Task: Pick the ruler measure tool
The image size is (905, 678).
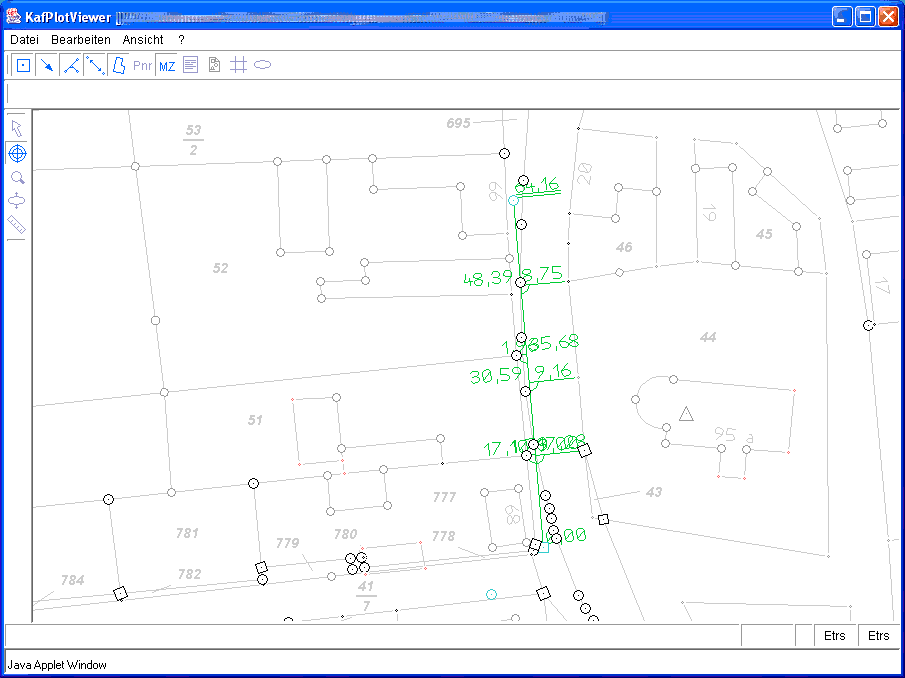Action: tap(17, 225)
